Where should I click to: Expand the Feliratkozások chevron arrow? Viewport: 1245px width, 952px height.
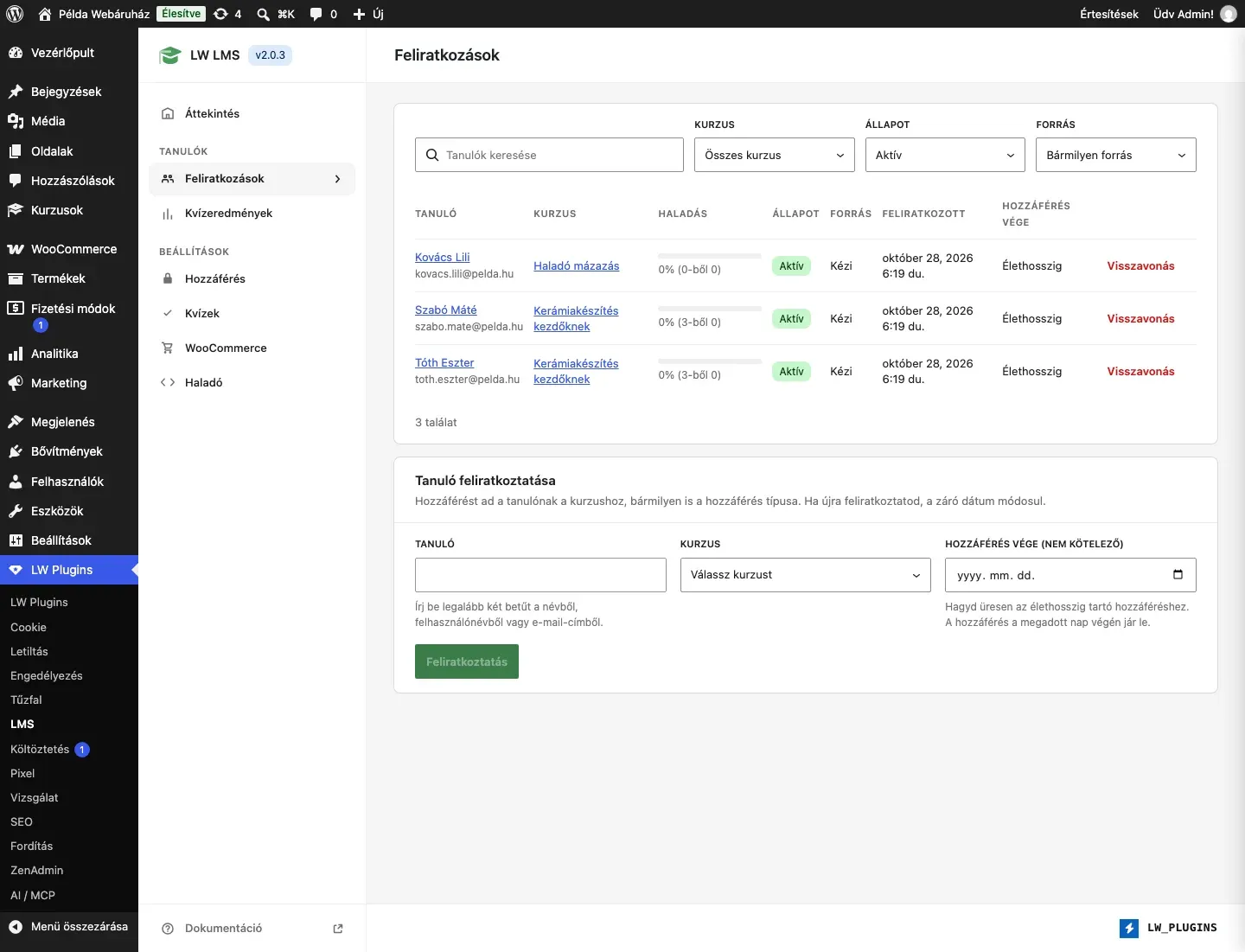(x=338, y=179)
